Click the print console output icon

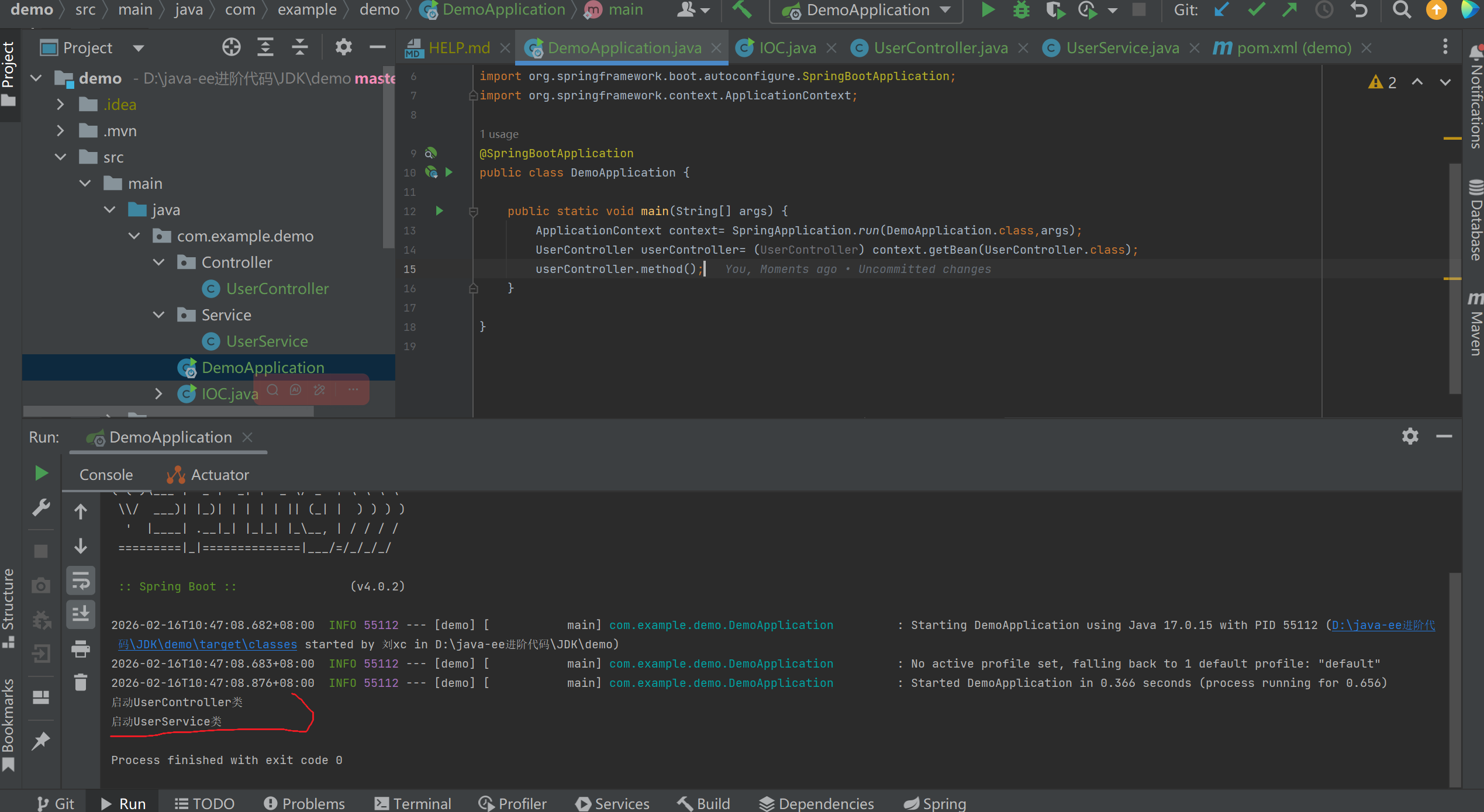click(81, 648)
